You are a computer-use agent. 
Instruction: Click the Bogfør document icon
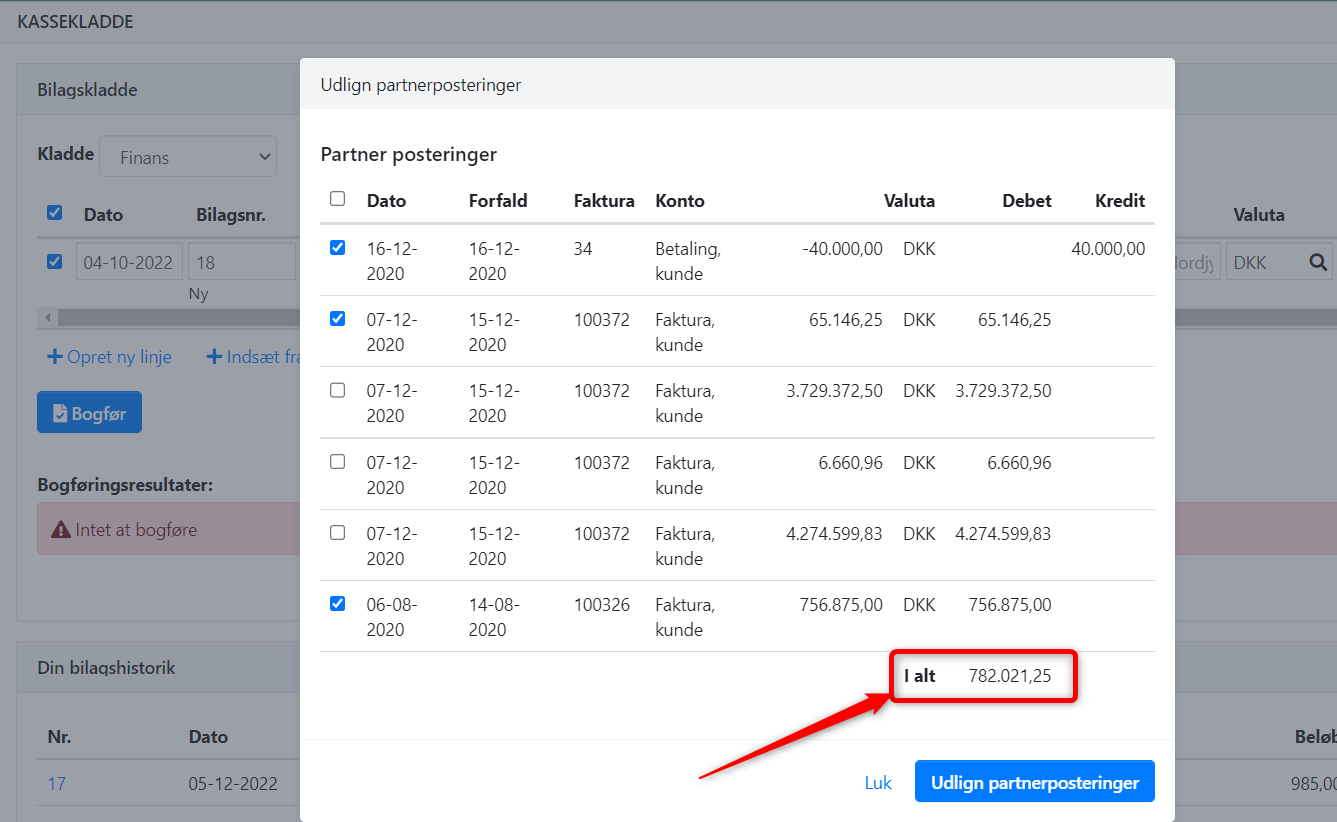coord(60,413)
